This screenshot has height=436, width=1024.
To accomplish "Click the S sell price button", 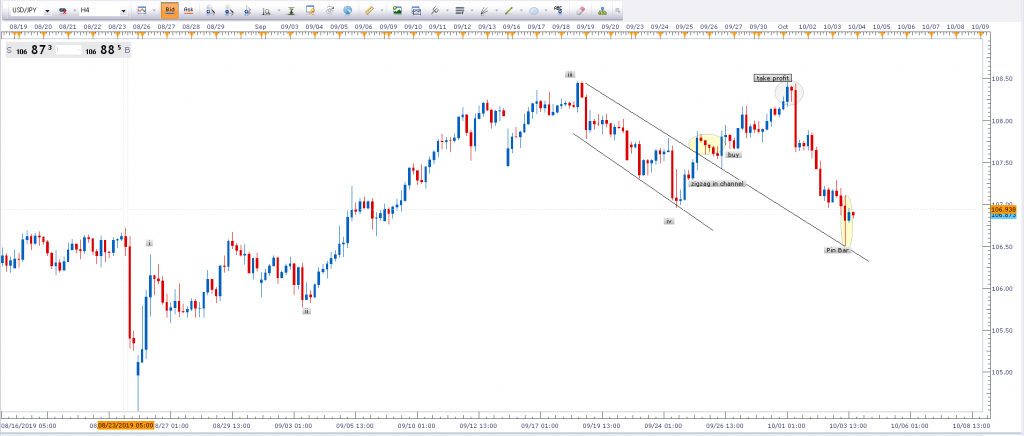I will click(x=10, y=49).
